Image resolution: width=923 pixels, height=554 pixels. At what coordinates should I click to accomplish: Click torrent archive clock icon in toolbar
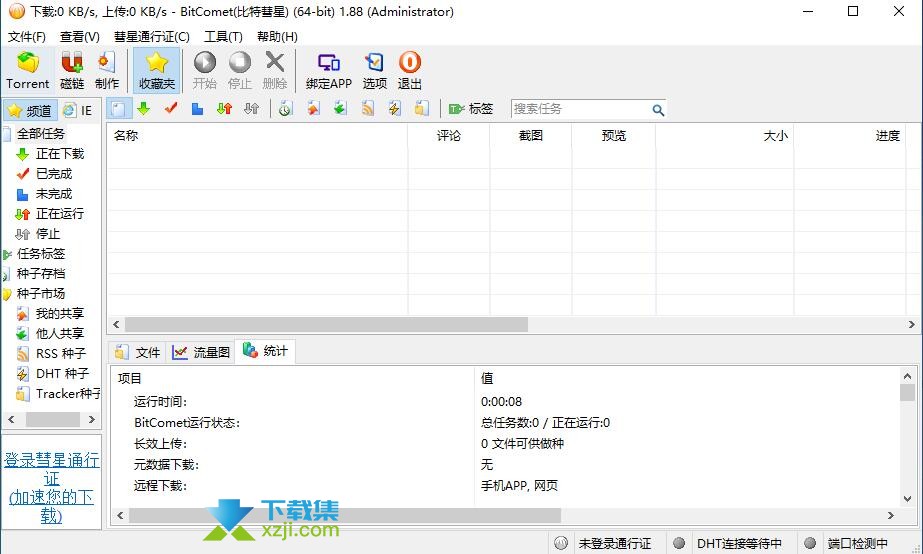tap(285, 109)
